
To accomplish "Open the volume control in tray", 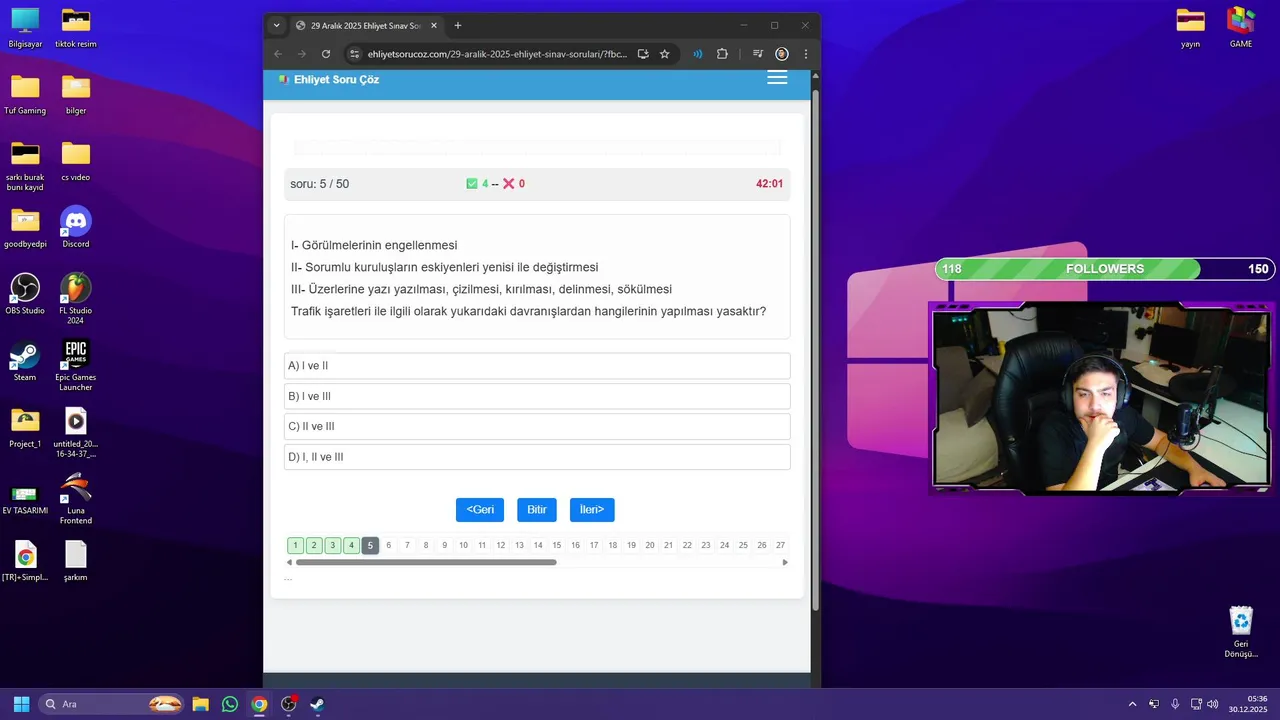I will [1213, 704].
